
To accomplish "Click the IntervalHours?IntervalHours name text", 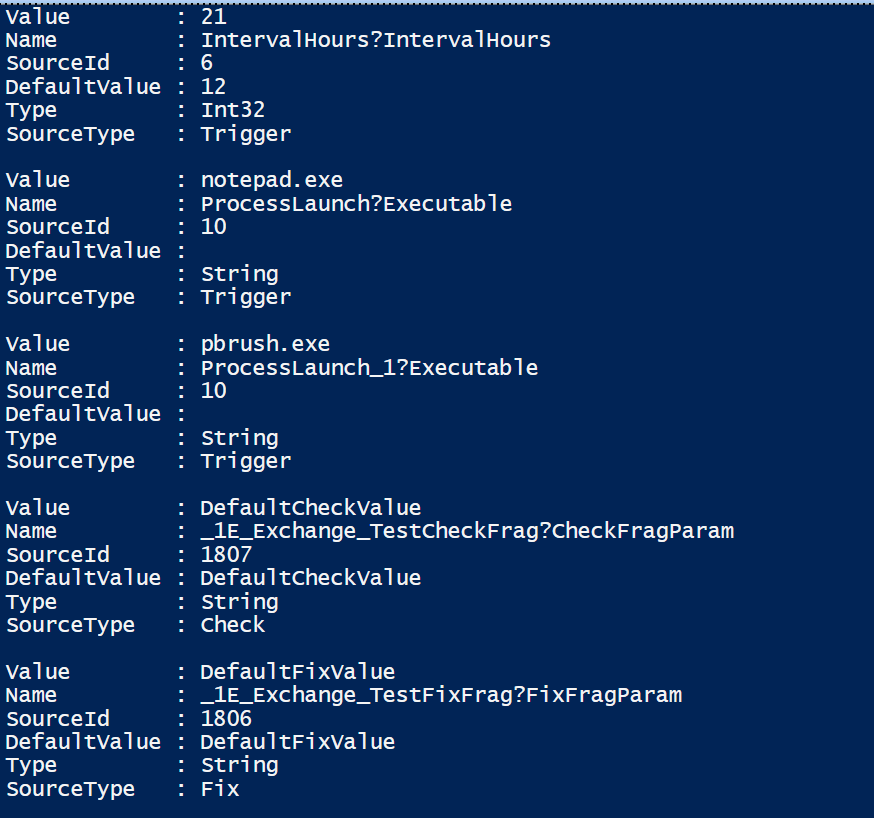I will (375, 40).
